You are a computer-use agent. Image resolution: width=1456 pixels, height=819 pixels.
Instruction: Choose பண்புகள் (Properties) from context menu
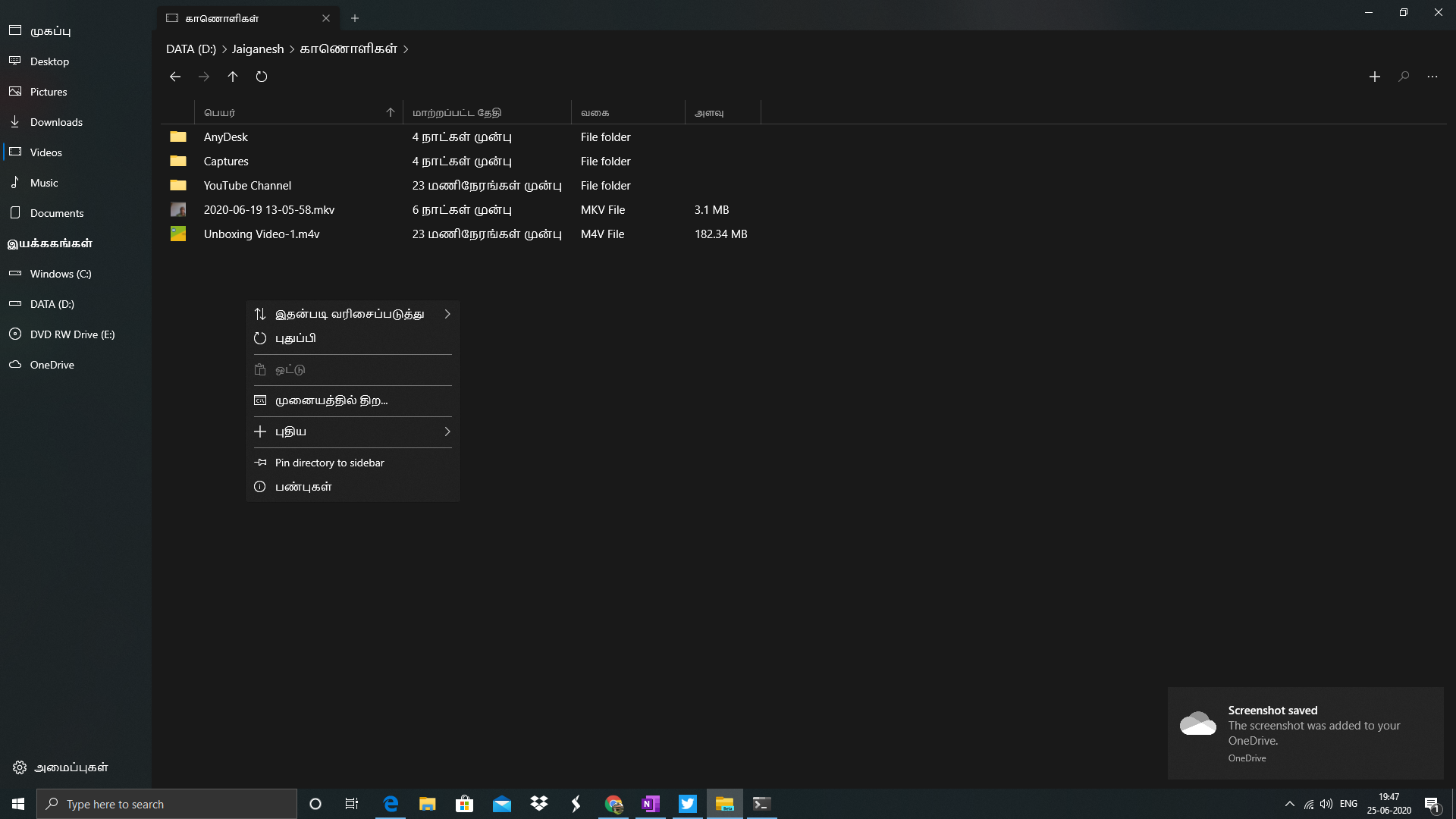302,486
